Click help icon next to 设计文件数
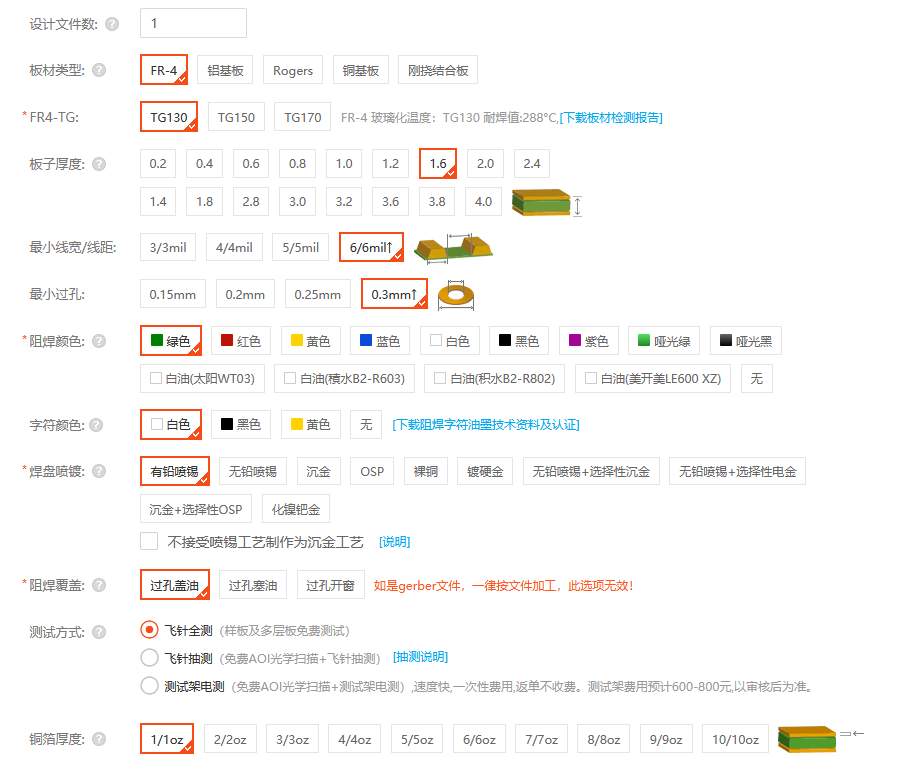This screenshot has height=779, width=897. pos(112,24)
